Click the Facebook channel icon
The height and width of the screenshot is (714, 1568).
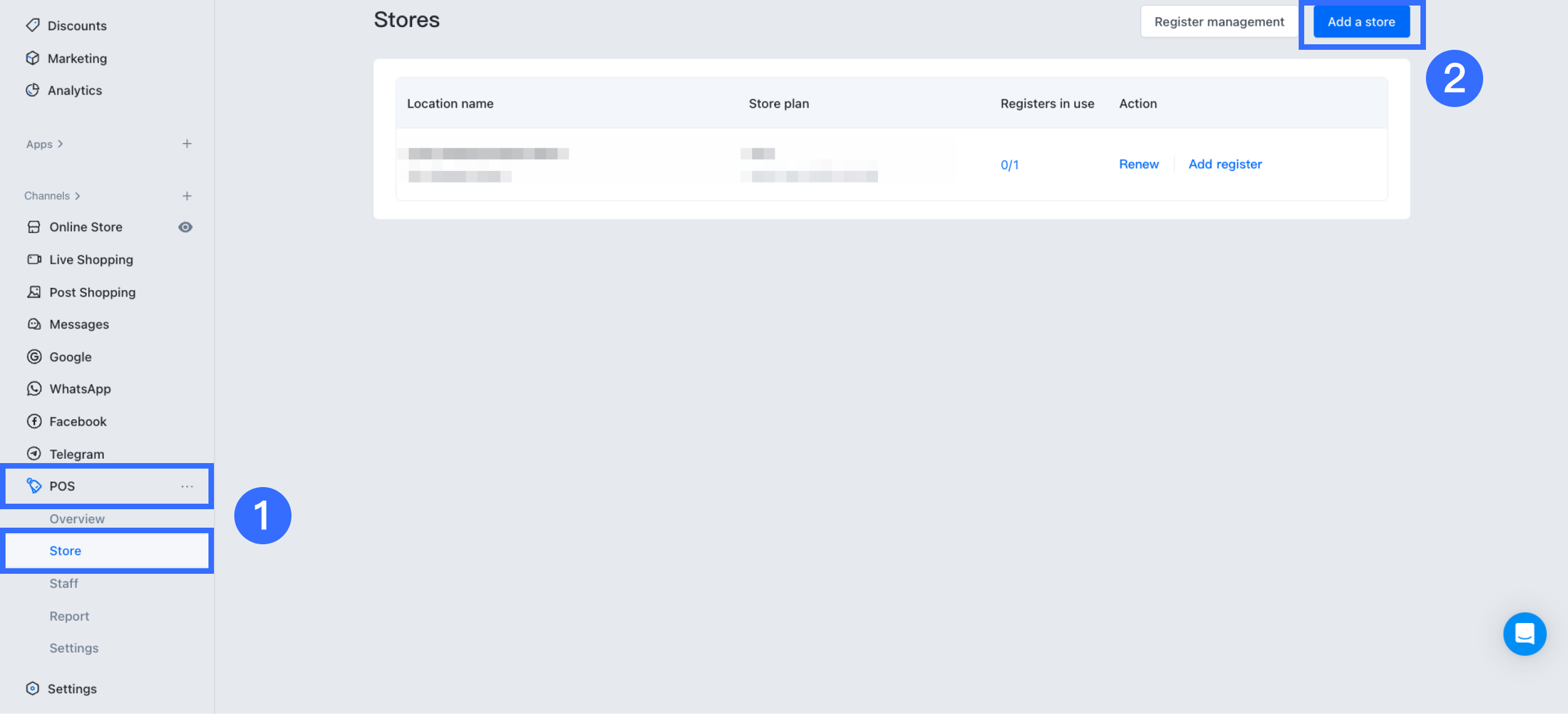pos(34,421)
